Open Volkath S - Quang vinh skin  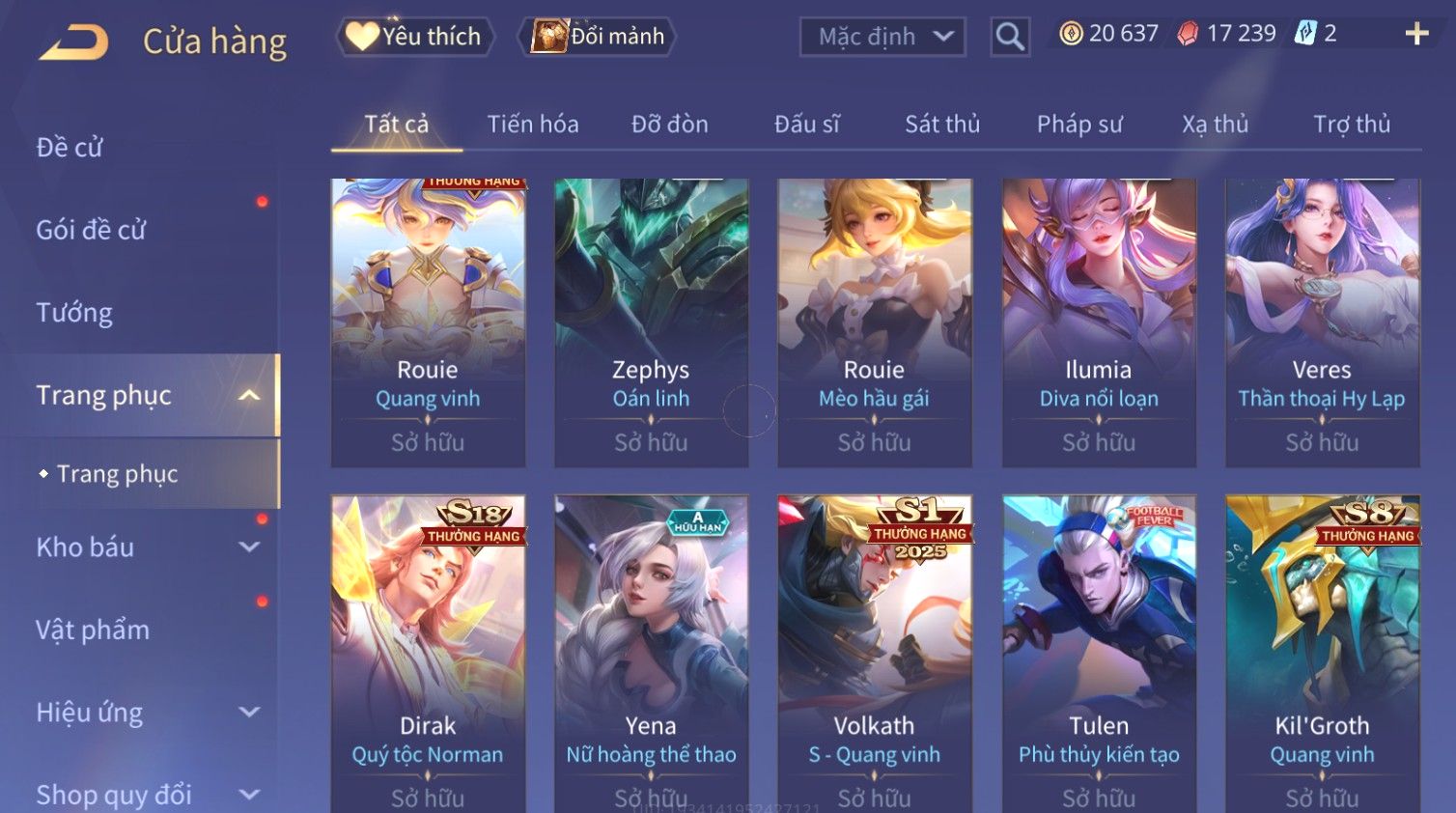[x=875, y=654]
